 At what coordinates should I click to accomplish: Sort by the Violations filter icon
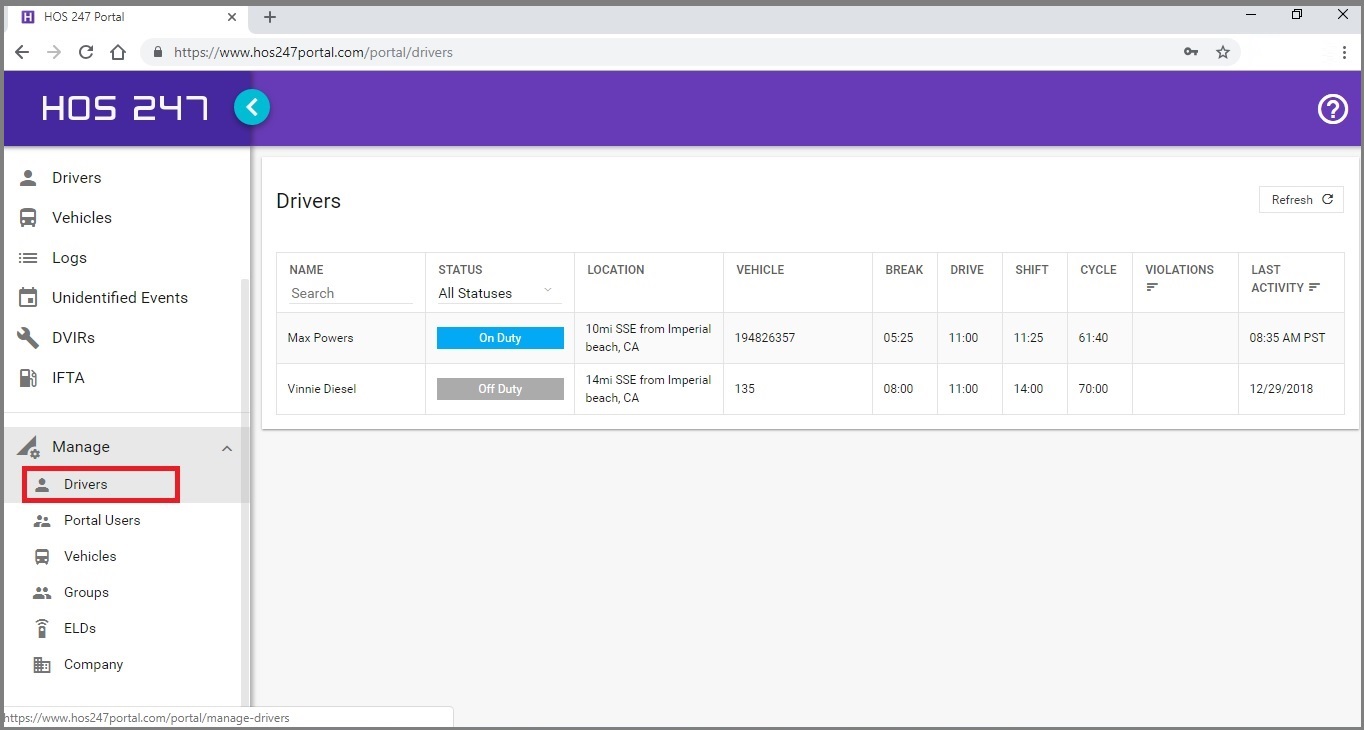1152,288
